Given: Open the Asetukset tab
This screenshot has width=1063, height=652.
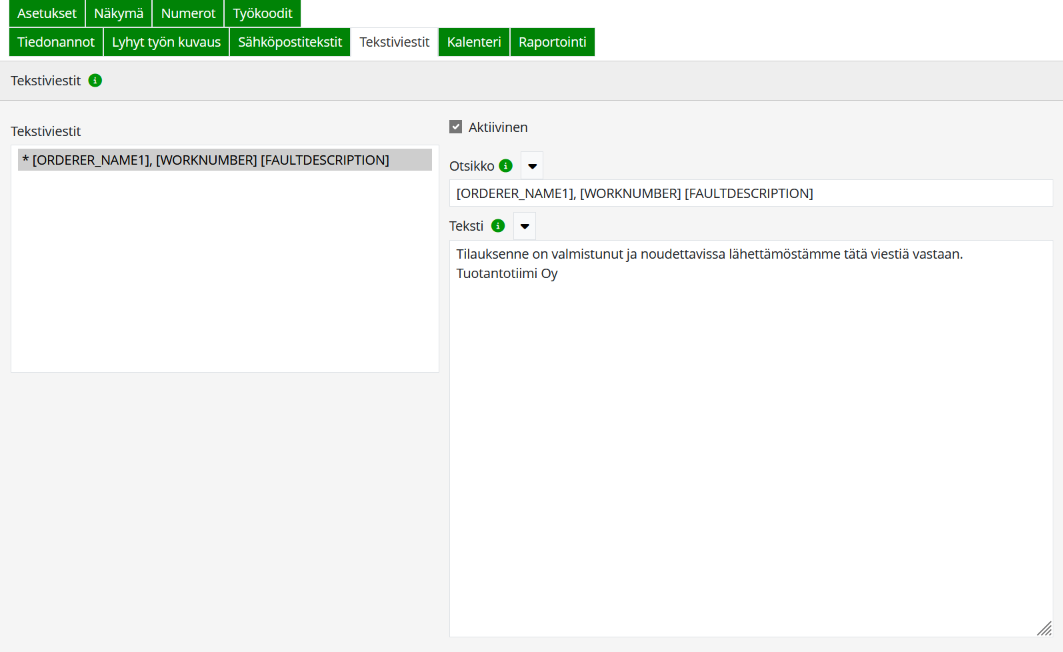Looking at the screenshot, I should tap(47, 13).
